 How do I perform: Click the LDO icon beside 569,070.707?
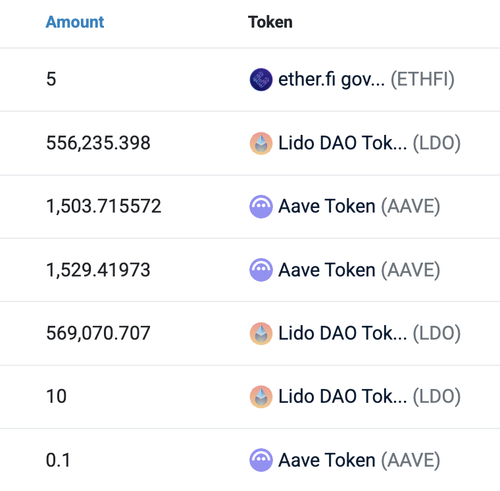point(261,333)
